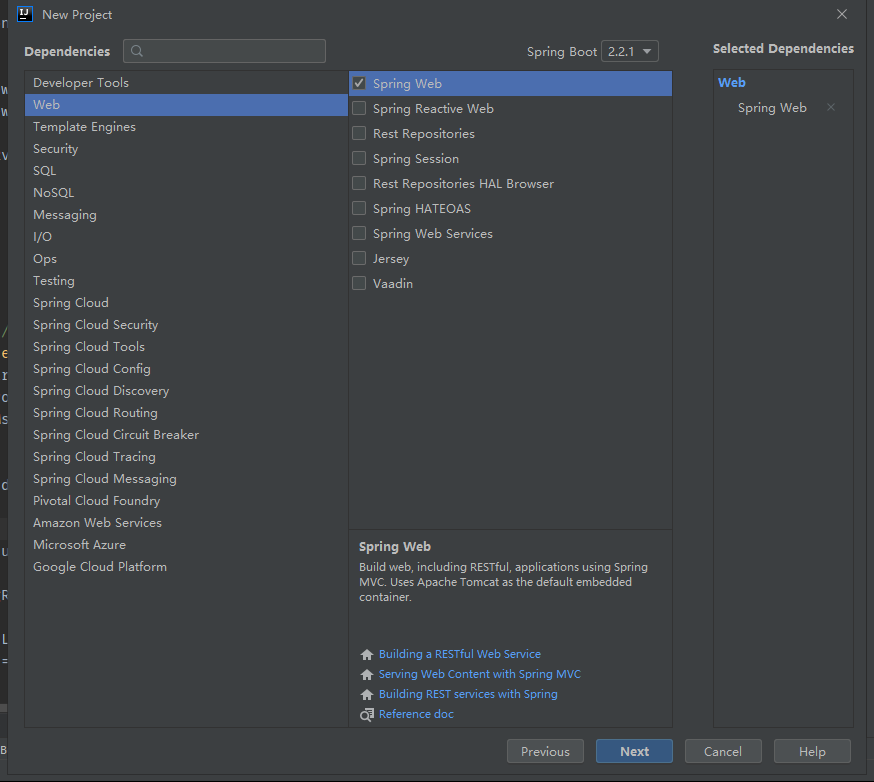Open Building REST services with Spring link
Image resolution: width=874 pixels, height=782 pixels.
468,694
